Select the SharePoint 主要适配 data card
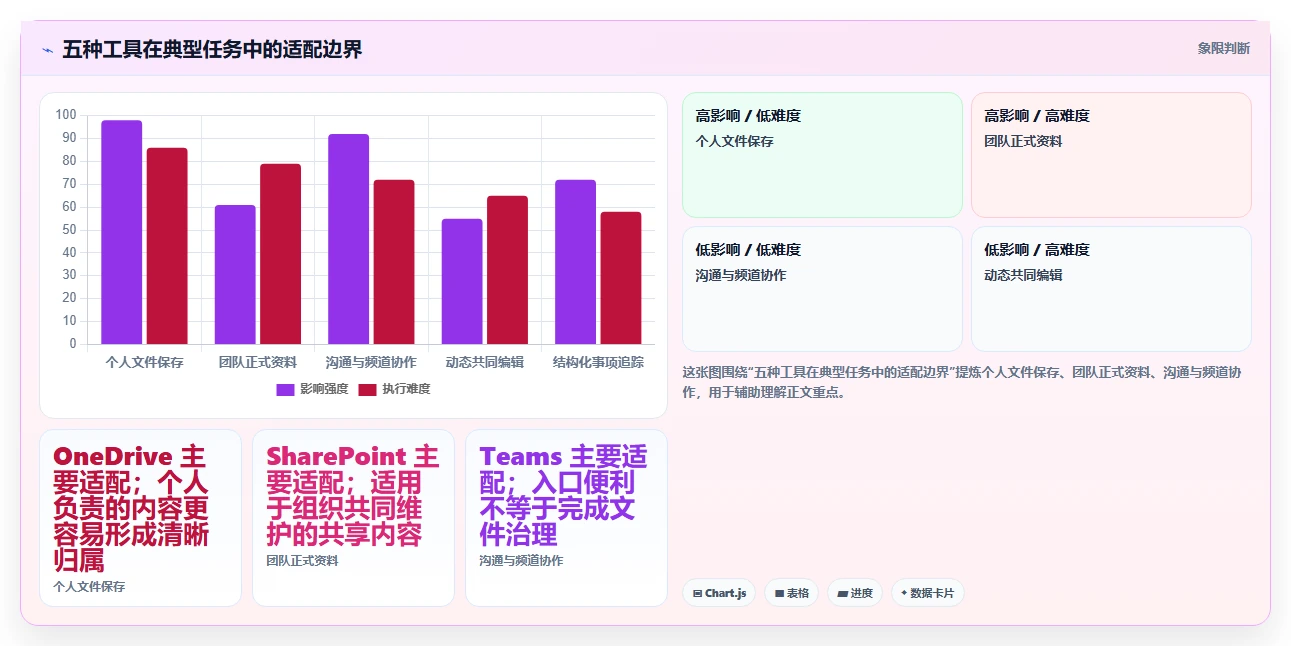1291x646 pixels. (x=353, y=518)
